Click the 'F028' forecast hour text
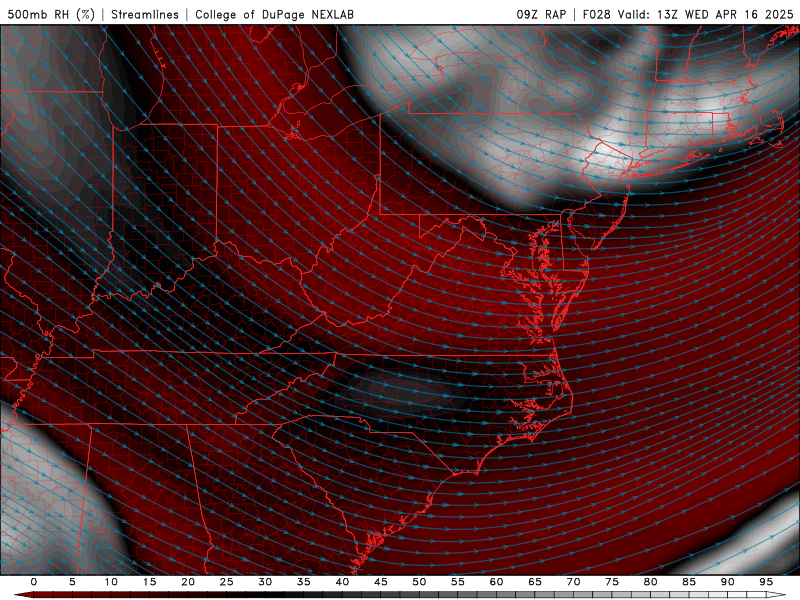This screenshot has width=800, height=600. tap(596, 14)
